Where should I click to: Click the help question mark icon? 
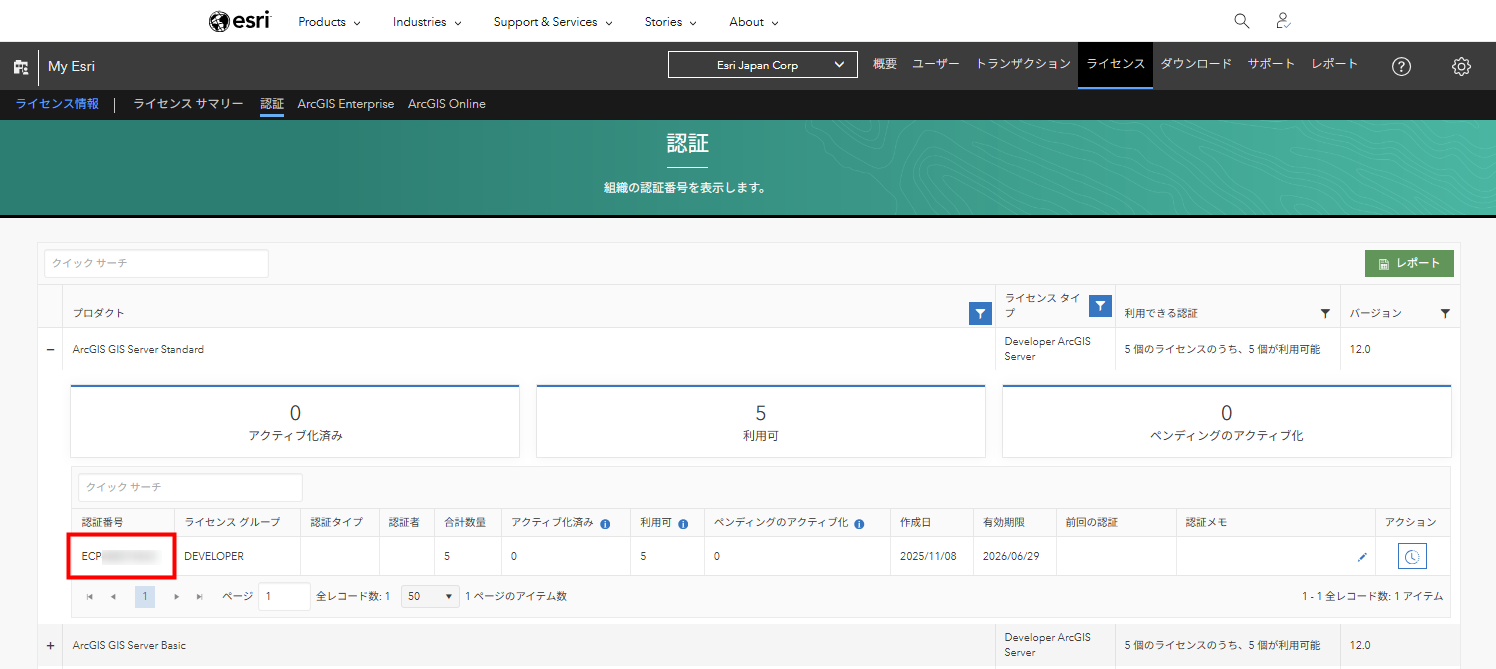point(1401,66)
